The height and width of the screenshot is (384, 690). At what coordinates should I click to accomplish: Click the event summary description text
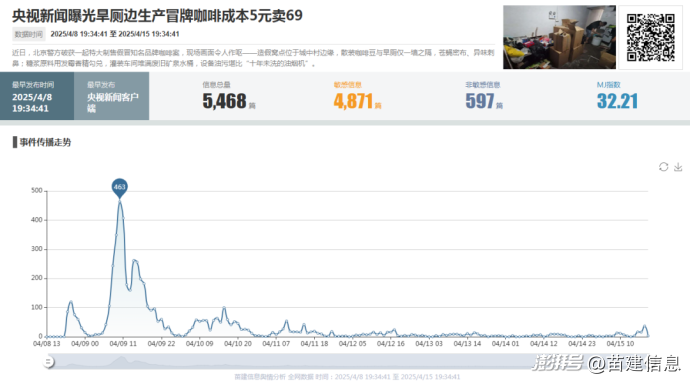(x=253, y=58)
